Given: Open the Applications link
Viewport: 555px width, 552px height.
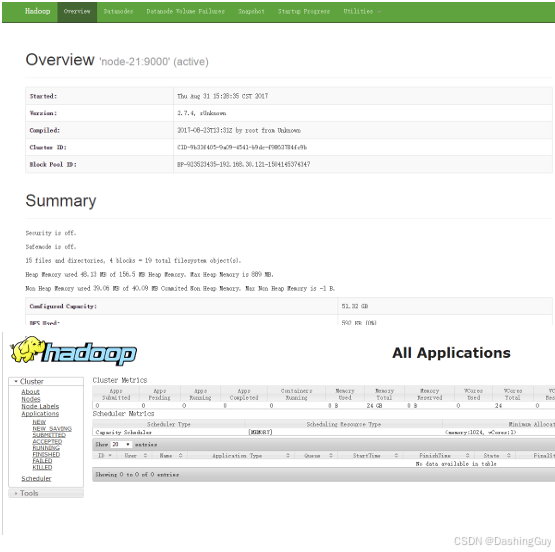Looking at the screenshot, I should (40, 414).
